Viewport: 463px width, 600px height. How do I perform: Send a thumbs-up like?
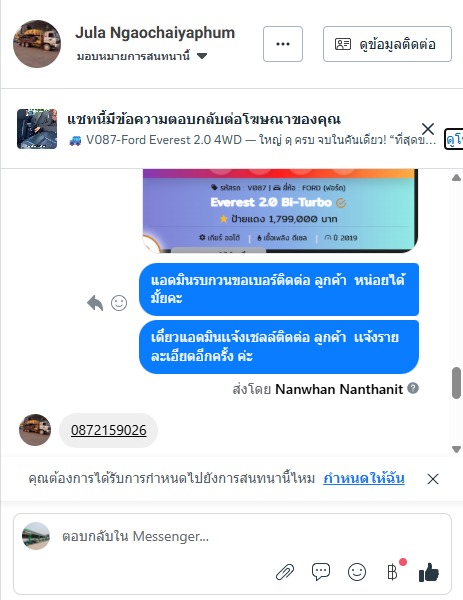[429, 572]
